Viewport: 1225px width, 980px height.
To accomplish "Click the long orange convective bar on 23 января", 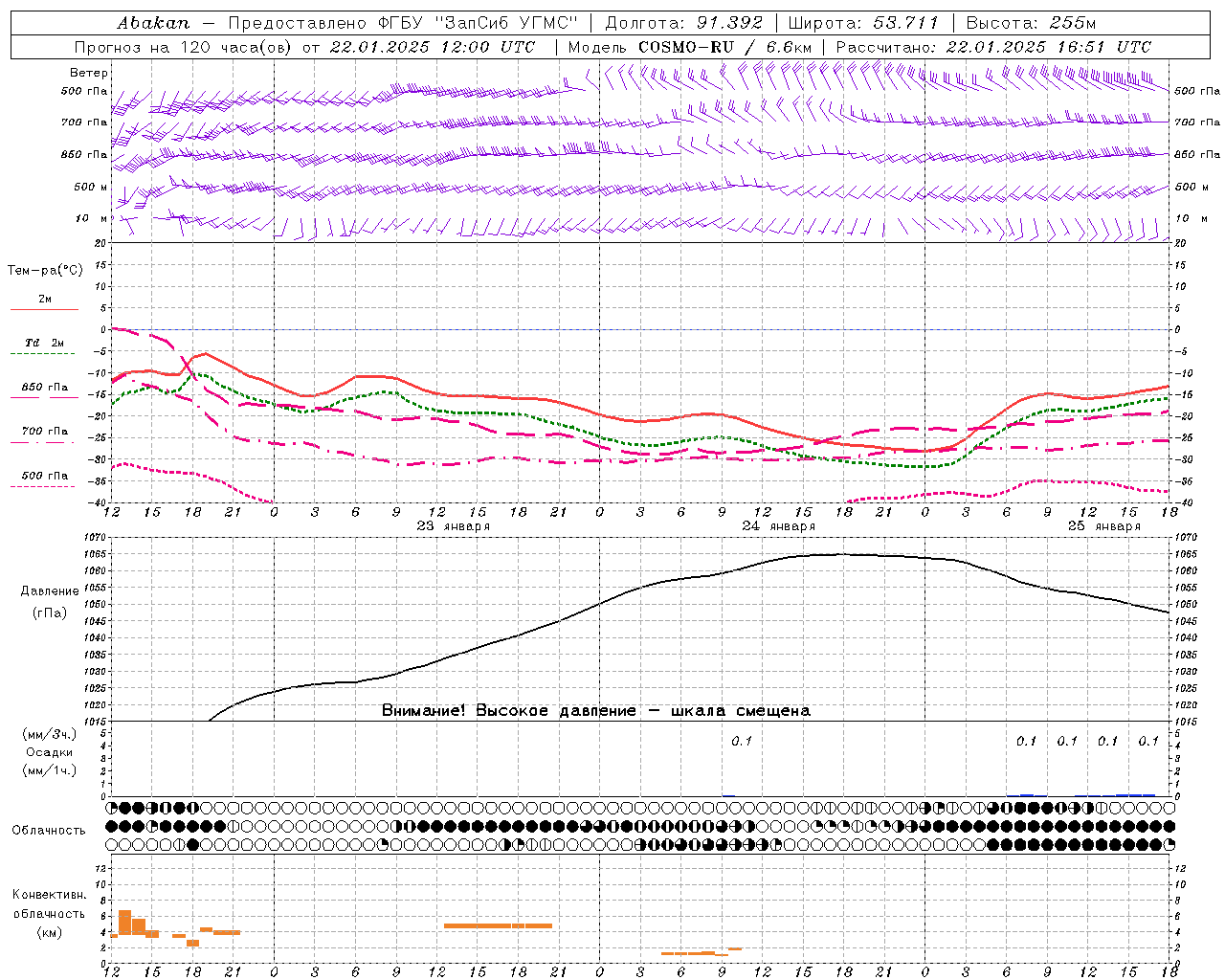I will [x=499, y=925].
